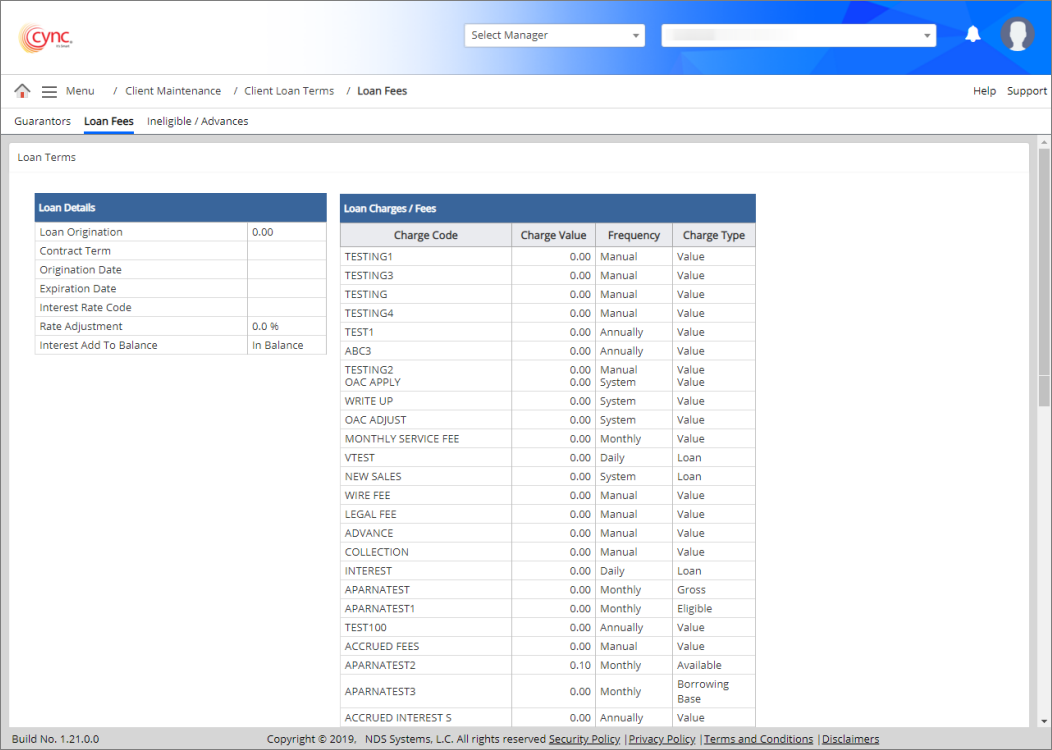Open the Security Policy link
Viewport: 1052px width, 750px height.
point(584,739)
